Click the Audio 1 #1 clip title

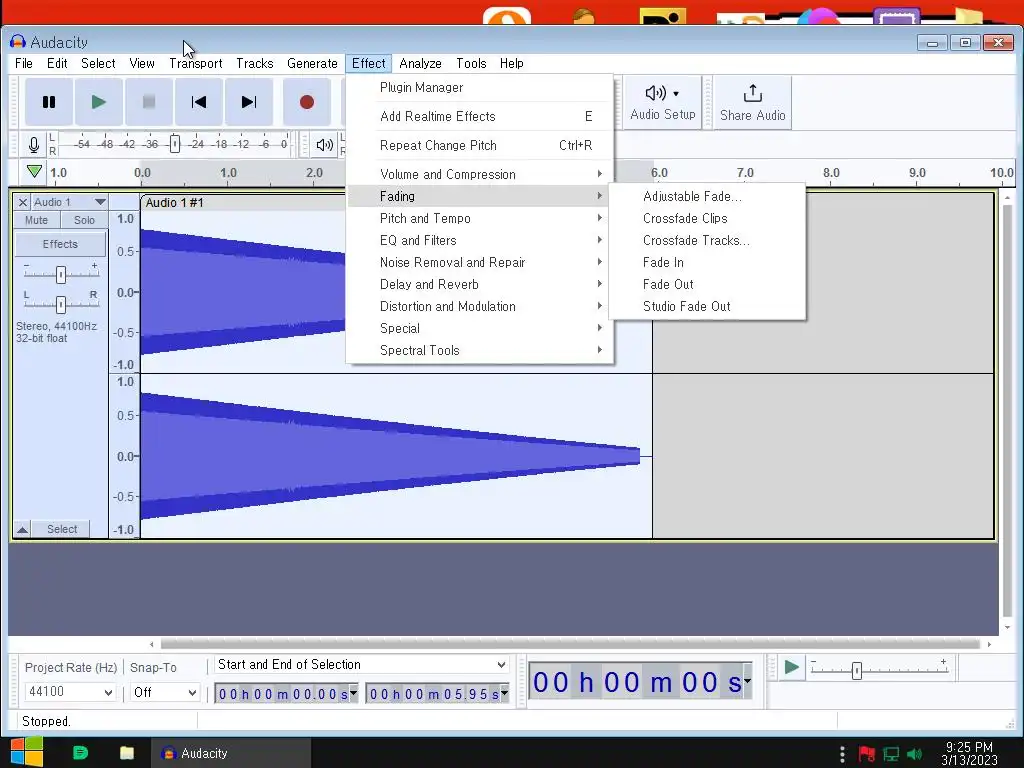174,202
